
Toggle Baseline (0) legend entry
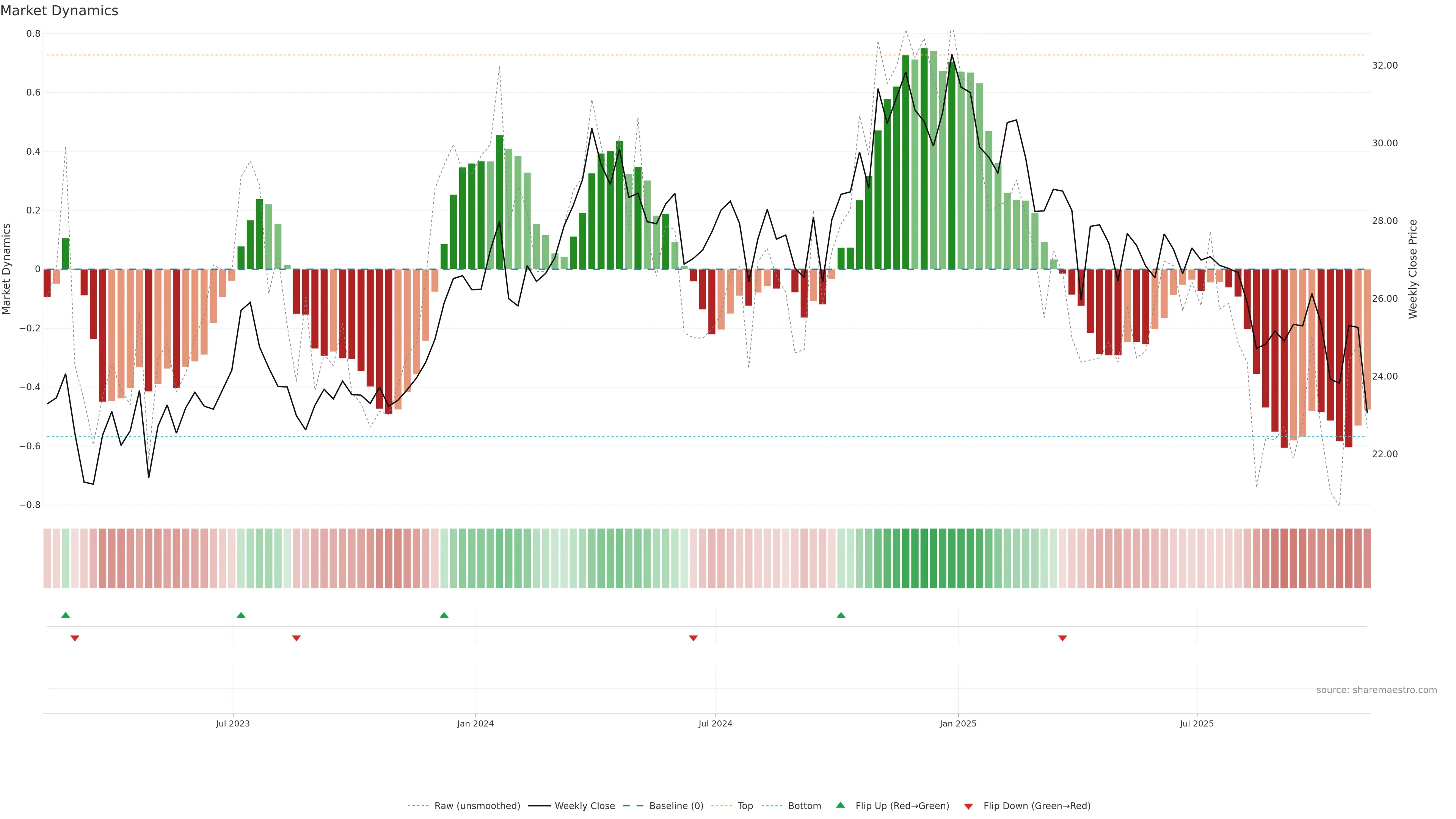pyautogui.click(x=676, y=806)
